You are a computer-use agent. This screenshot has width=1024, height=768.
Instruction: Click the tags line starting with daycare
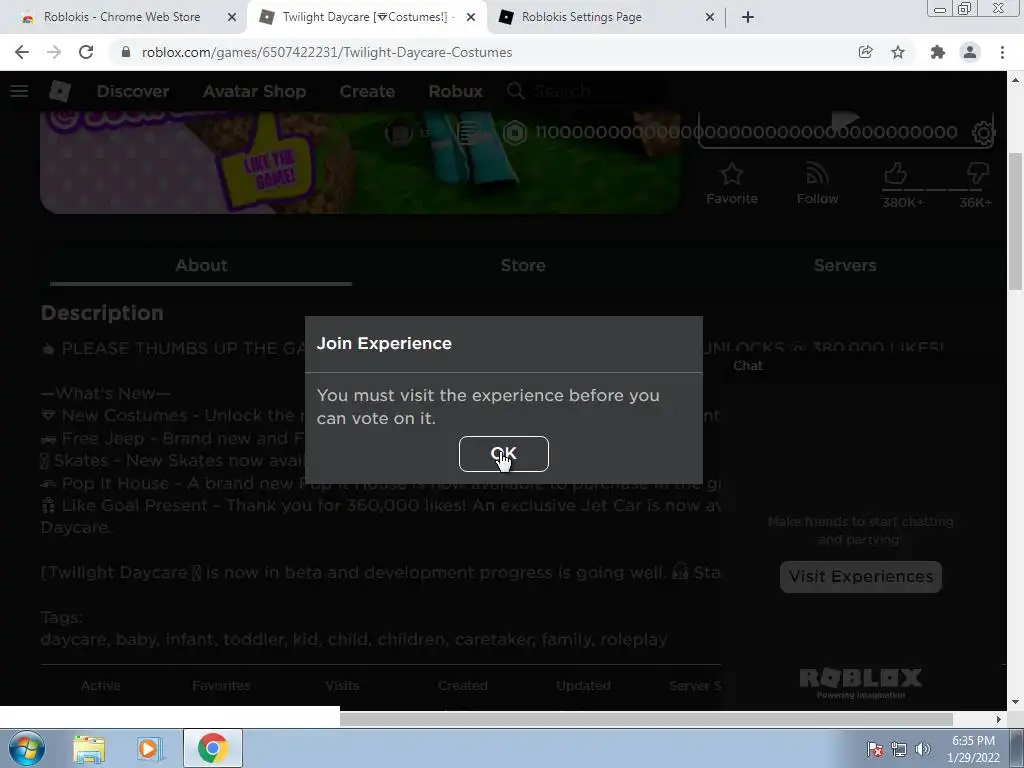[x=354, y=639]
